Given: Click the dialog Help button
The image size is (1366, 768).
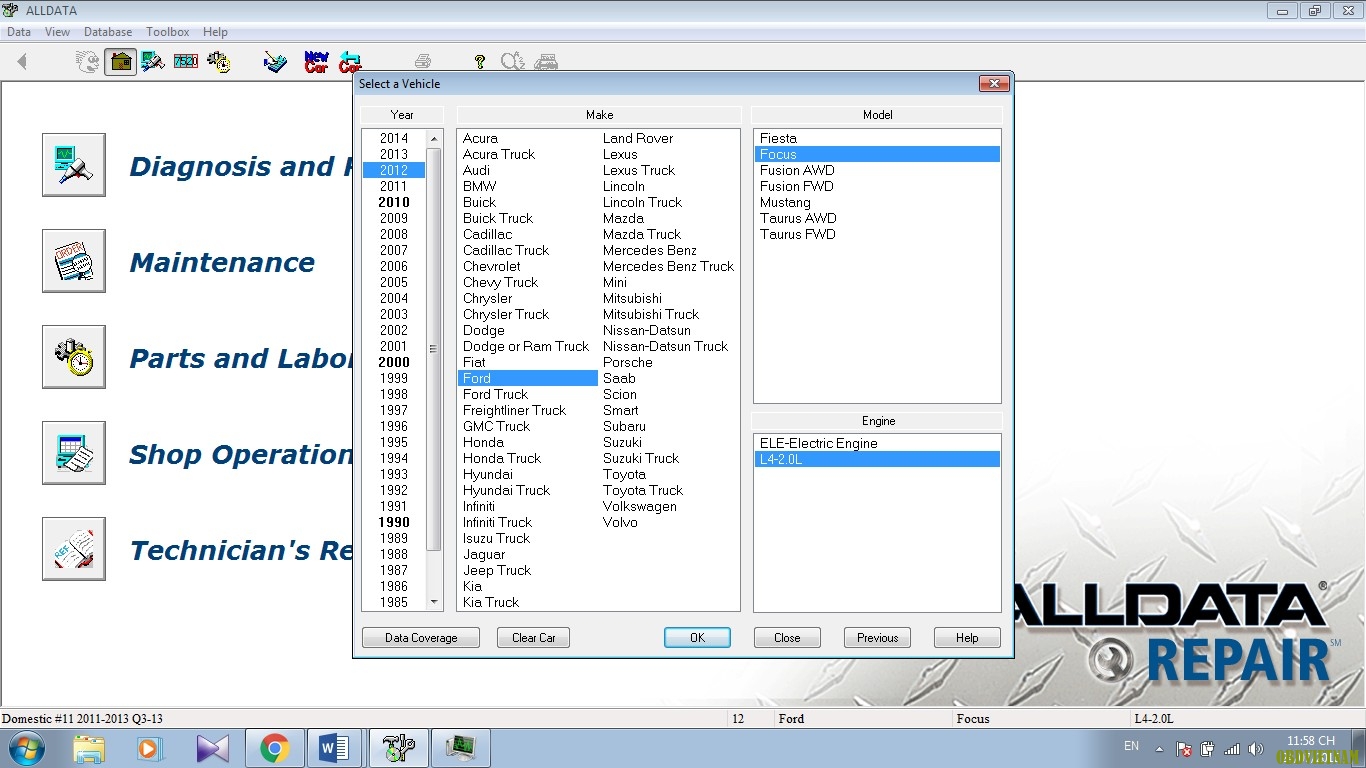Looking at the screenshot, I should tap(967, 638).
